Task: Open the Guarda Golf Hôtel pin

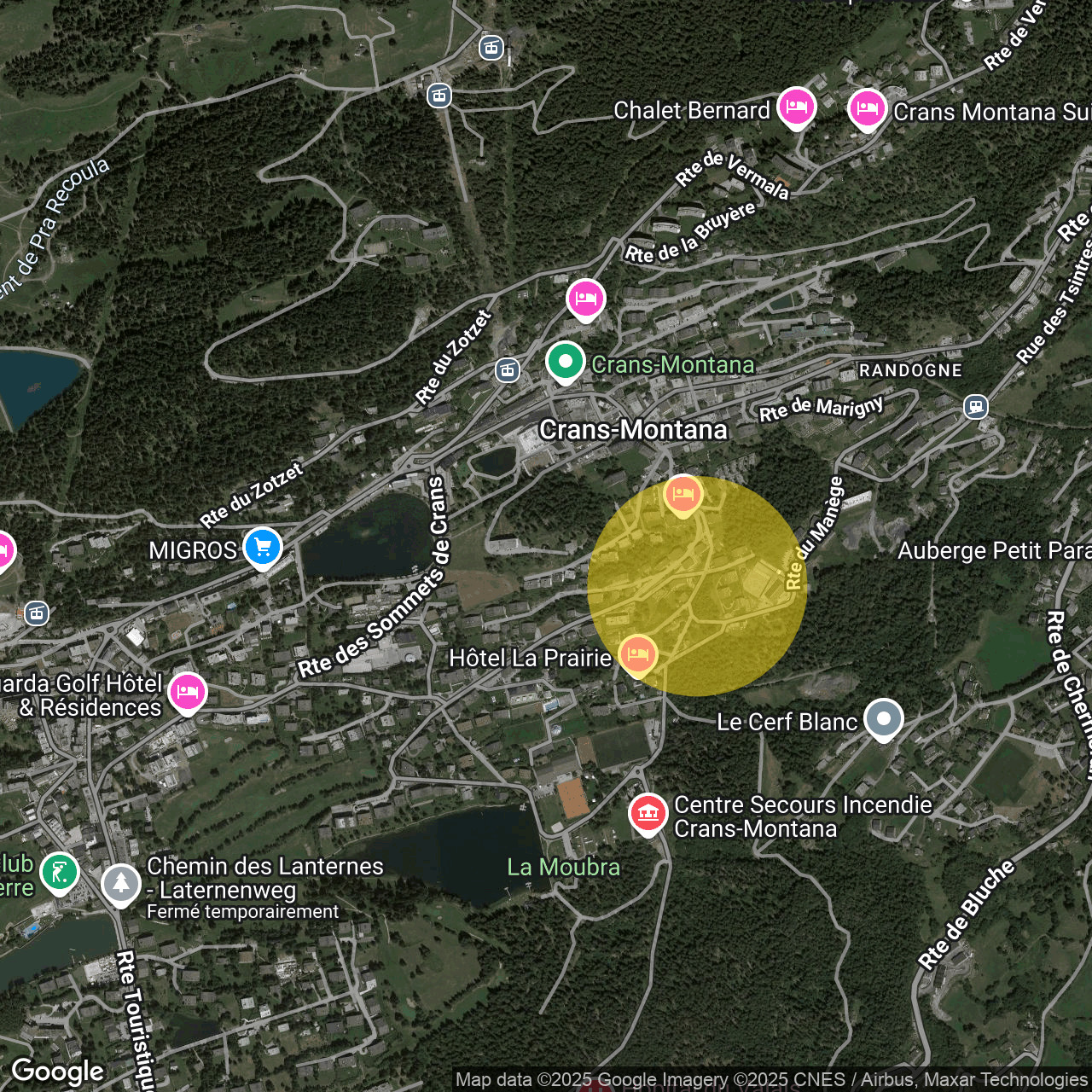Action: click(x=187, y=691)
